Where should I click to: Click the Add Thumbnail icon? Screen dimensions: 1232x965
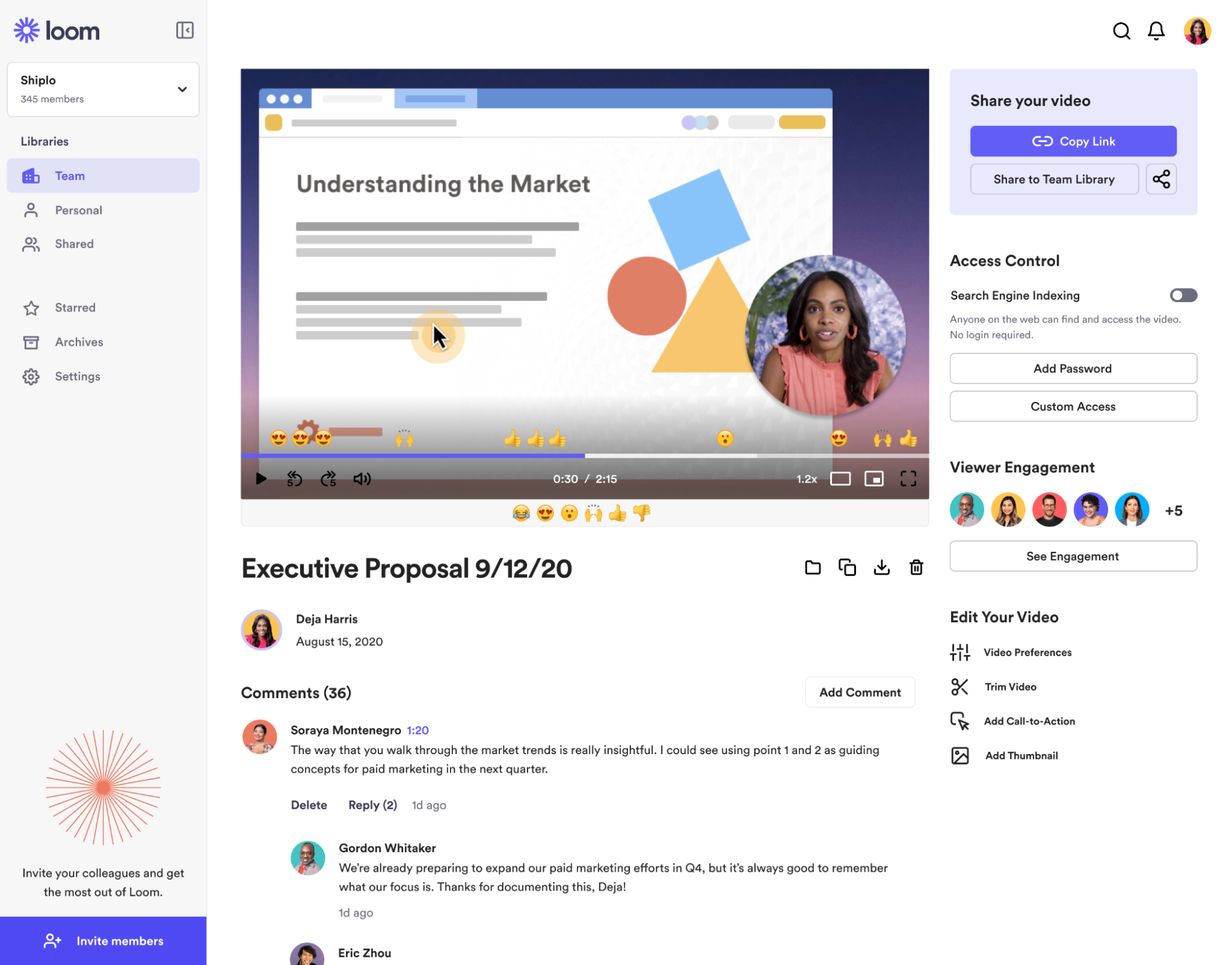[959, 755]
